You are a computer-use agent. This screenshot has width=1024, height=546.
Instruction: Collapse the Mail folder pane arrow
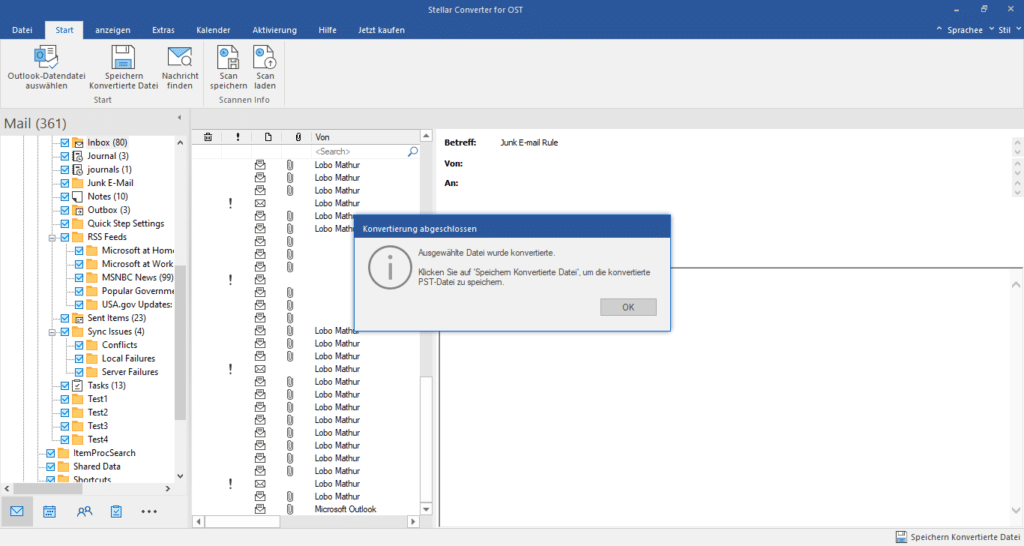point(179,118)
